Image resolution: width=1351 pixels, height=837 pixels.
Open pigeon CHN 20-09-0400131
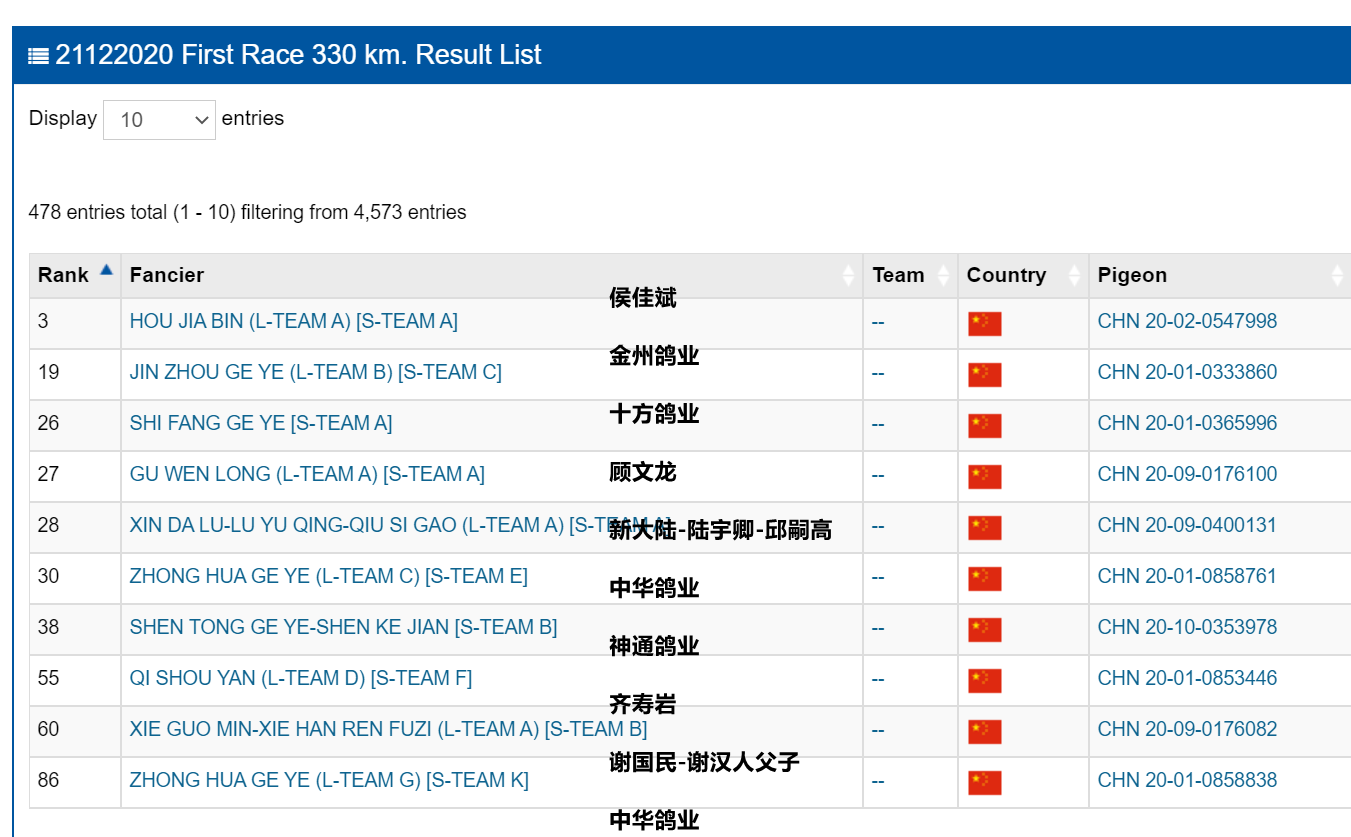click(1187, 525)
